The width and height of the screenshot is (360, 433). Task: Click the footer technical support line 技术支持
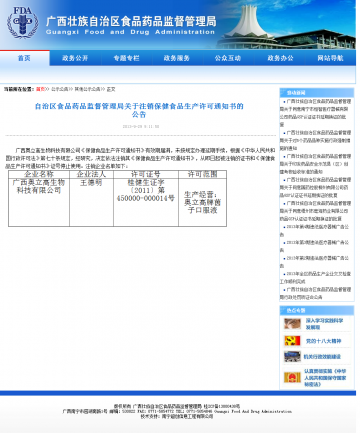click(176, 416)
